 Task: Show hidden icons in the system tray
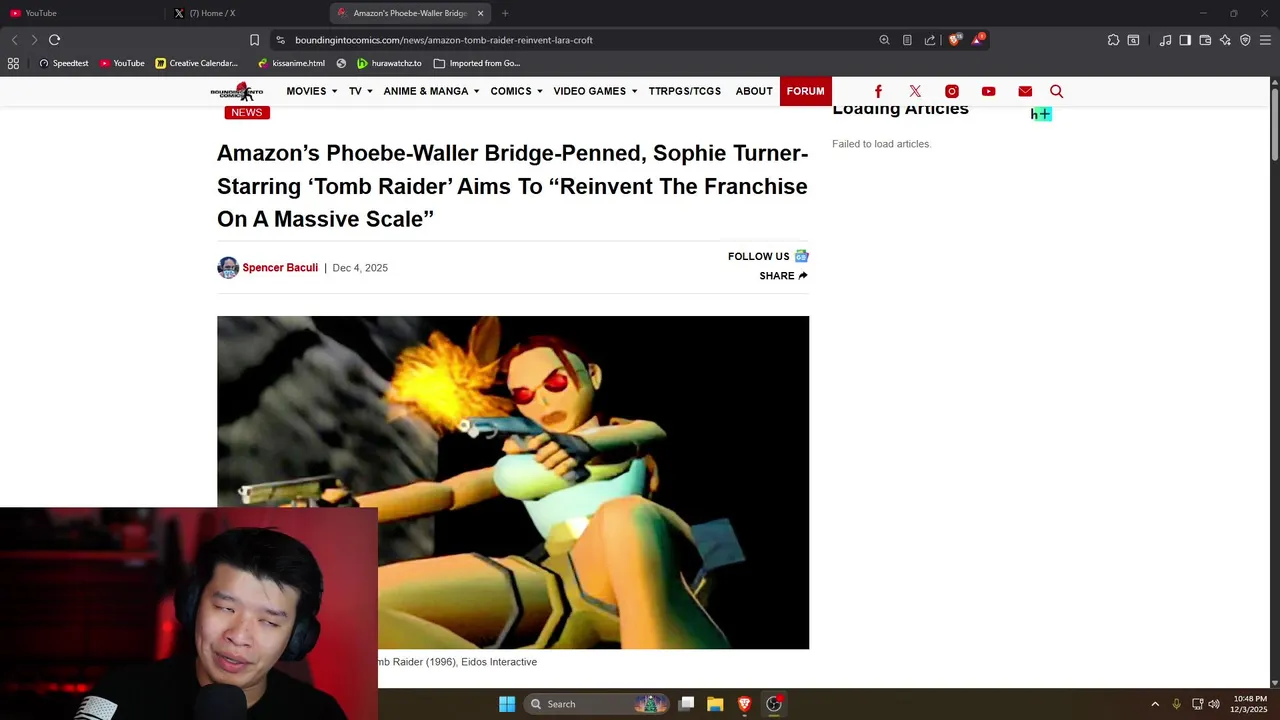(1155, 704)
